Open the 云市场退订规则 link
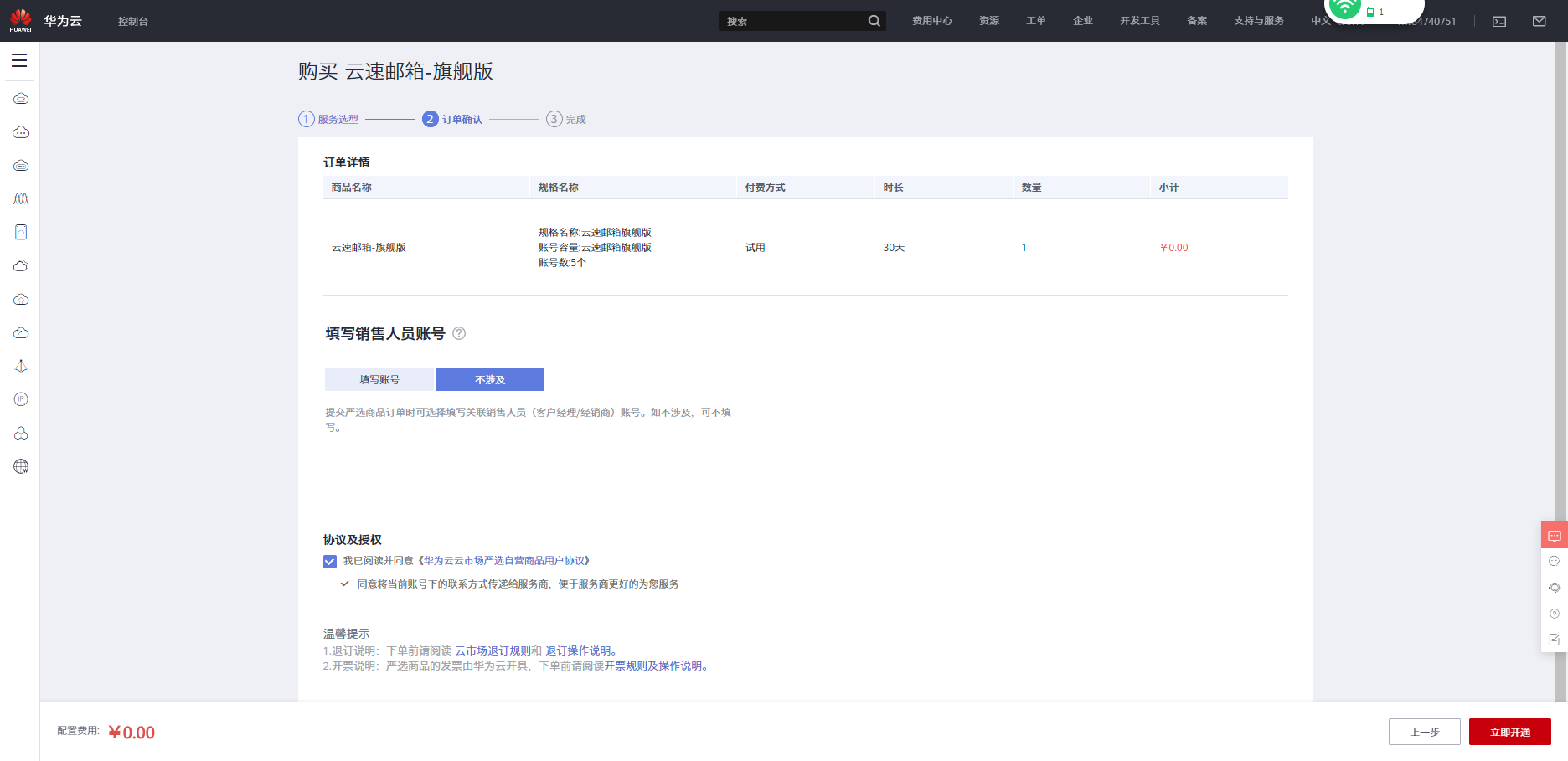 [493, 650]
